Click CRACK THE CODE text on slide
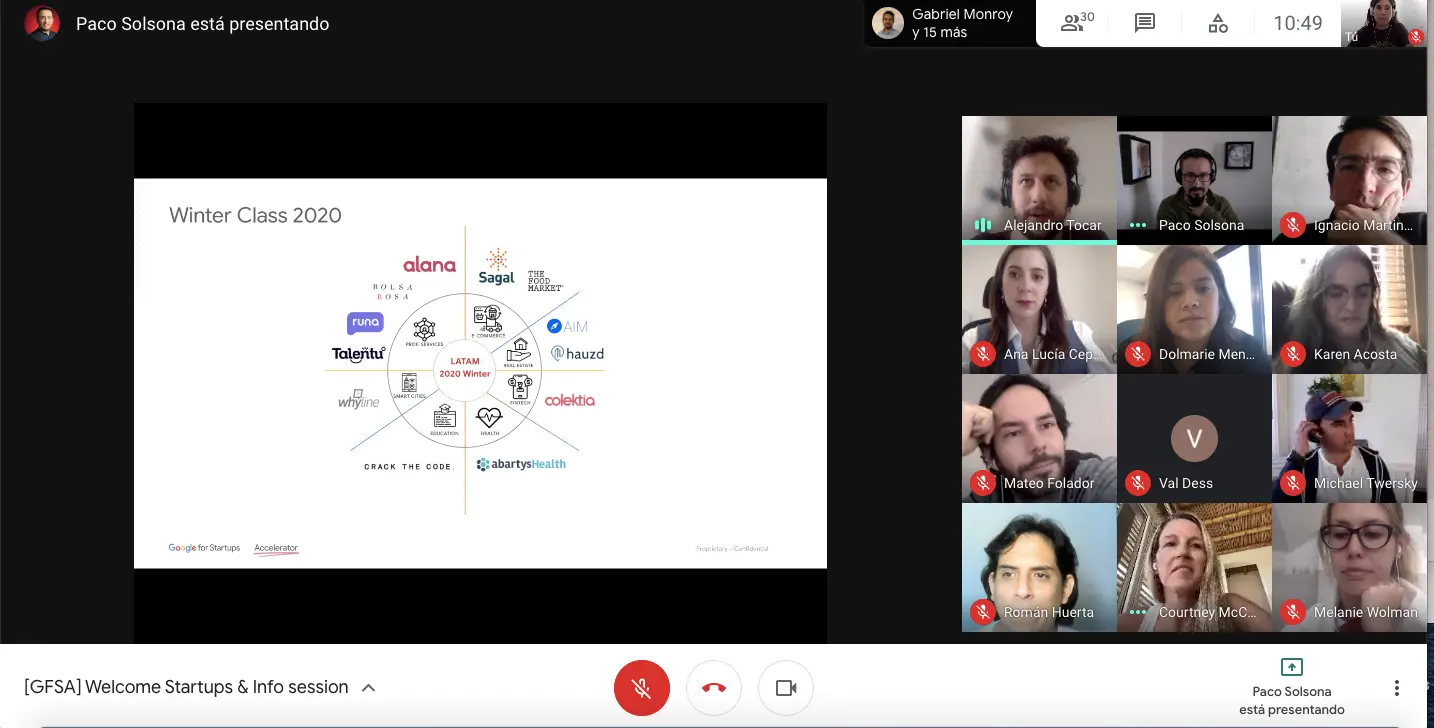 [409, 467]
